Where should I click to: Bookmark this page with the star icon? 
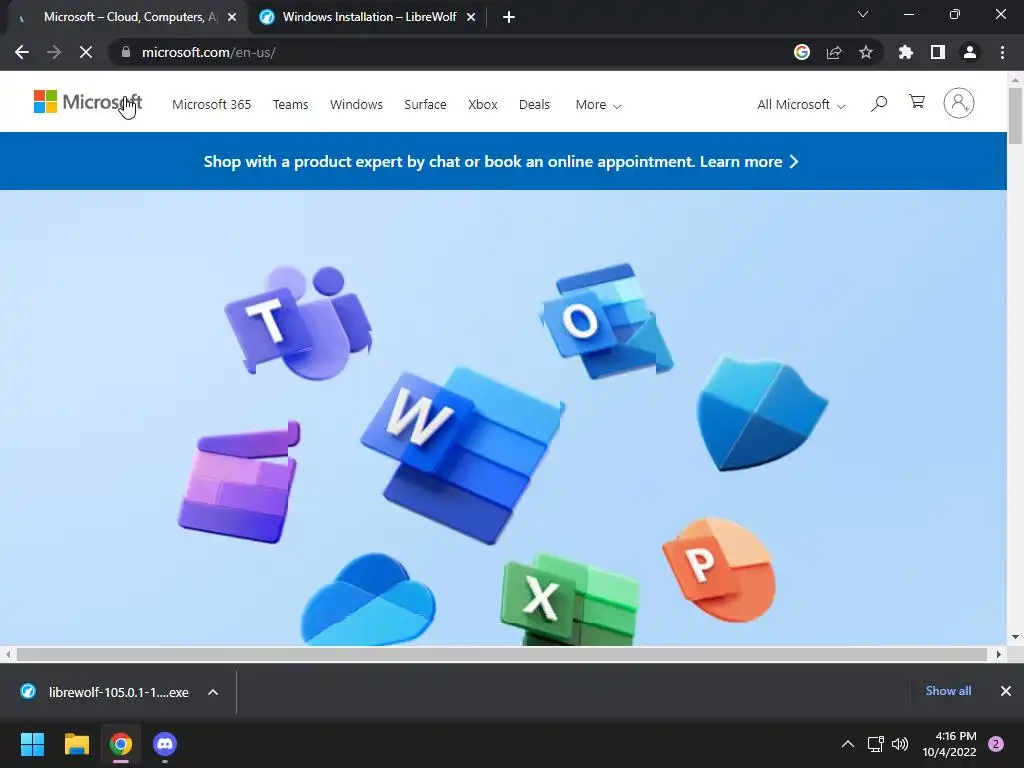(866, 52)
